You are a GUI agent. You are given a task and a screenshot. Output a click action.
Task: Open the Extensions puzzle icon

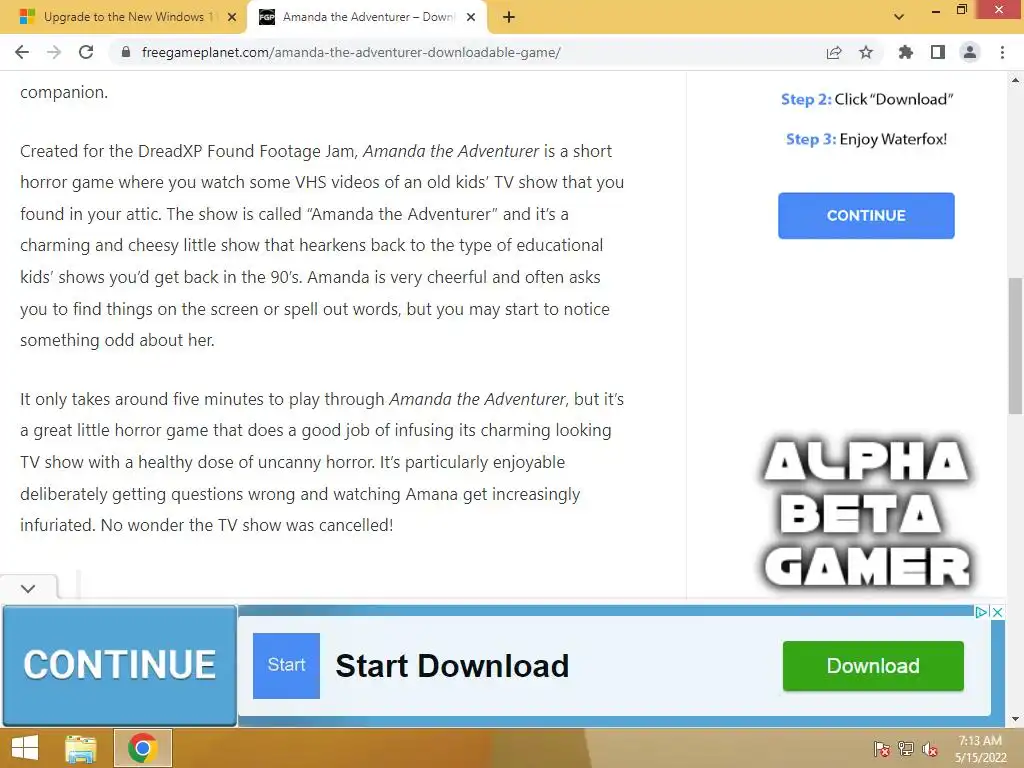(905, 52)
